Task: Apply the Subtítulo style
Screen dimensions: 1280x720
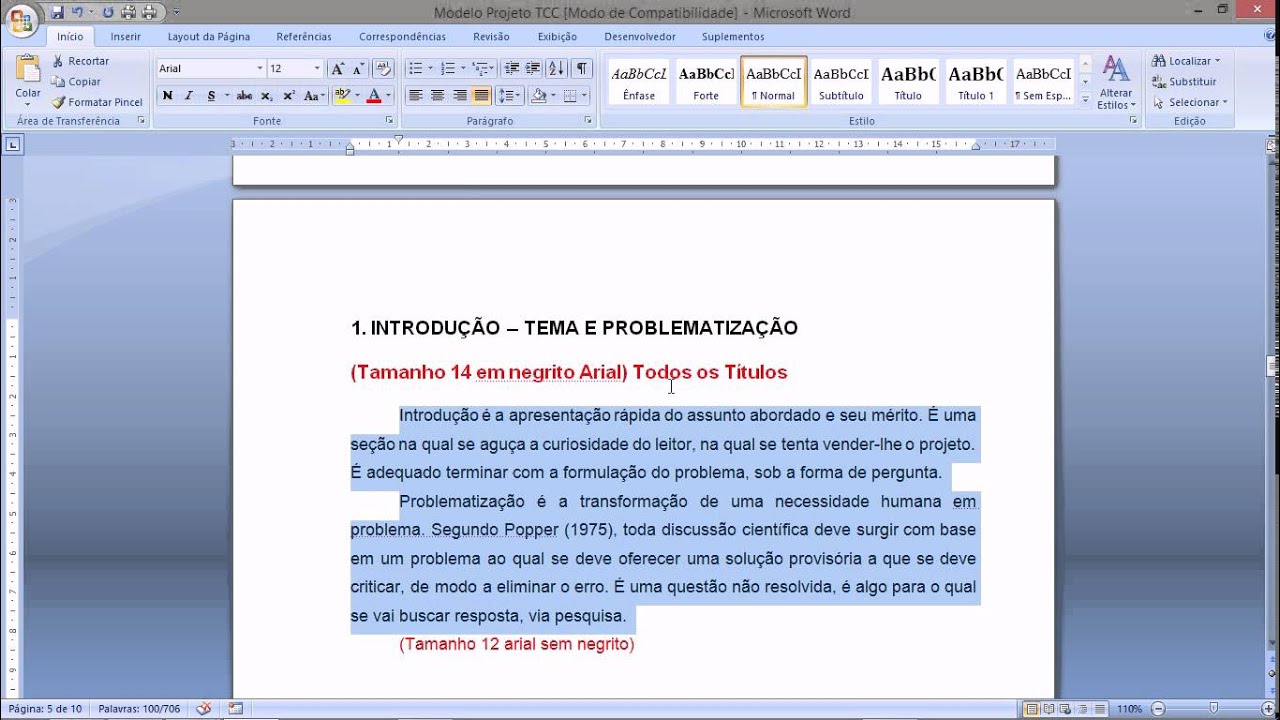Action: tap(841, 82)
